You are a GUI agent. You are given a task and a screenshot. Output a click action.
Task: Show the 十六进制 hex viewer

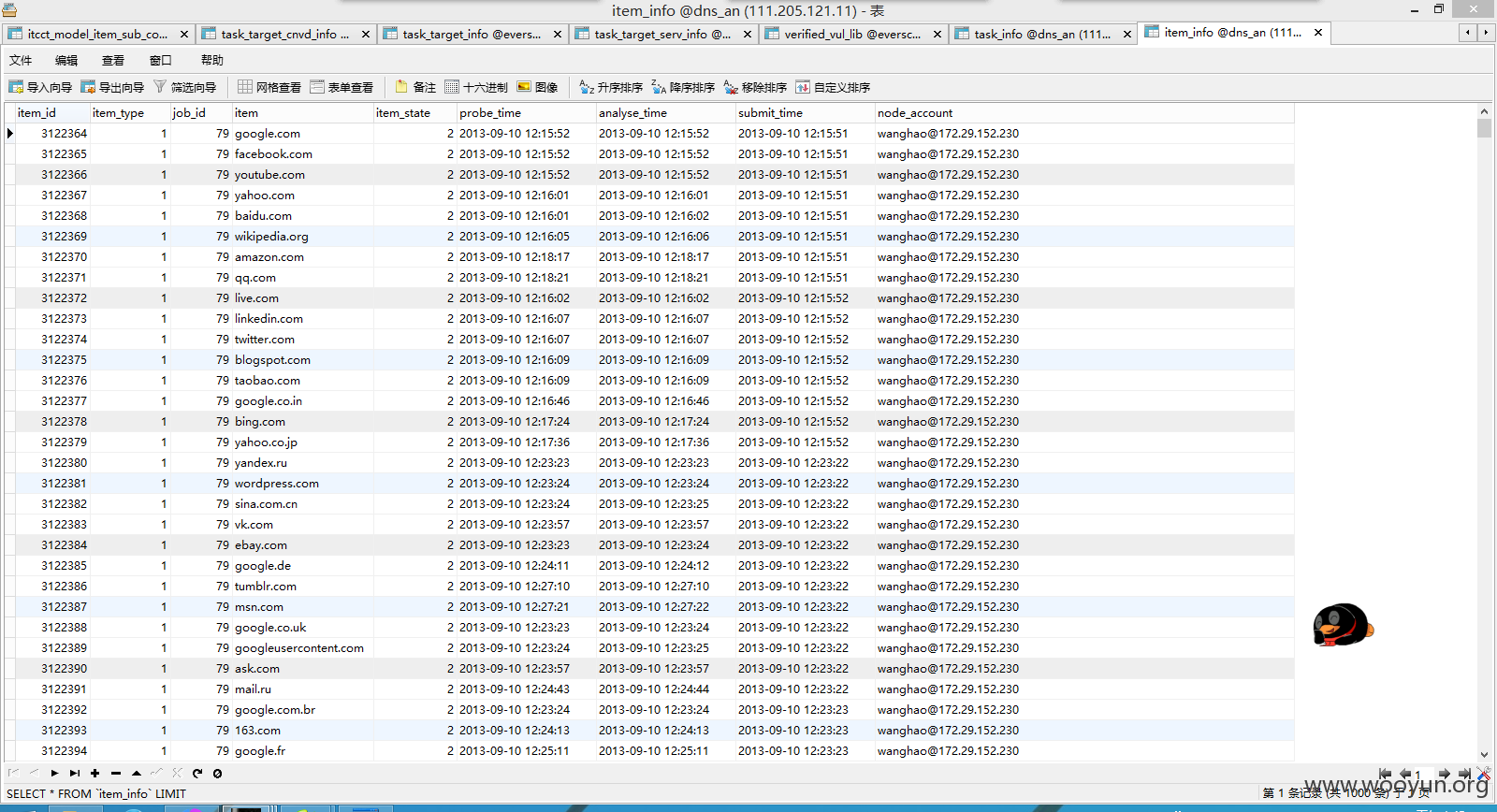click(x=476, y=87)
